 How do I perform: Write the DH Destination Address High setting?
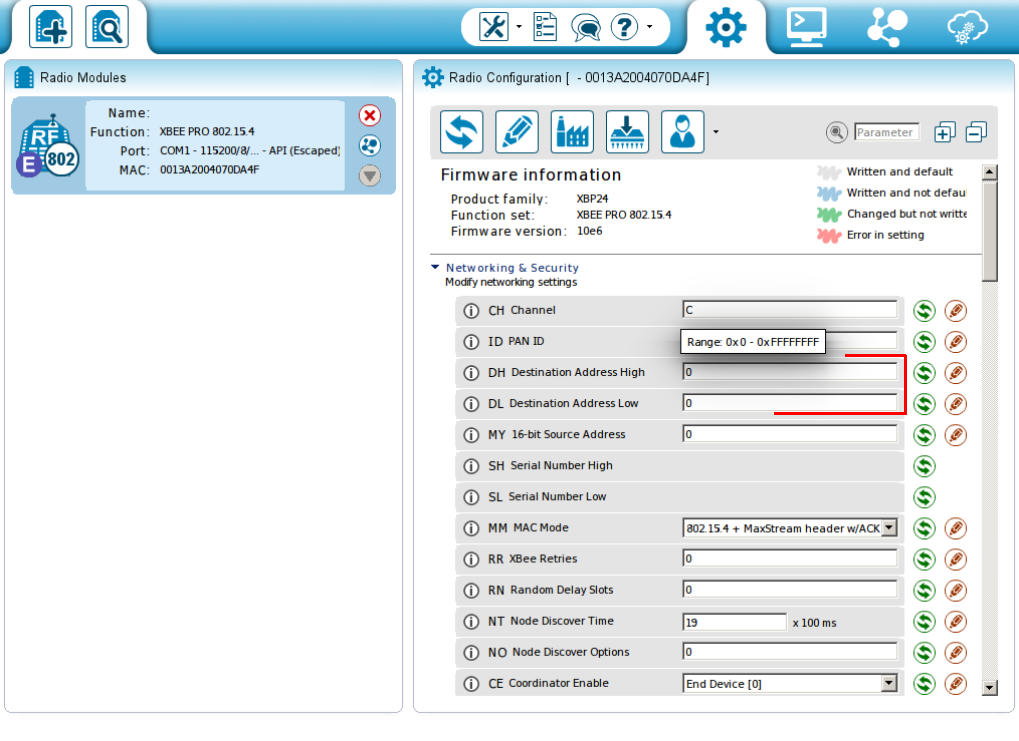pos(955,373)
